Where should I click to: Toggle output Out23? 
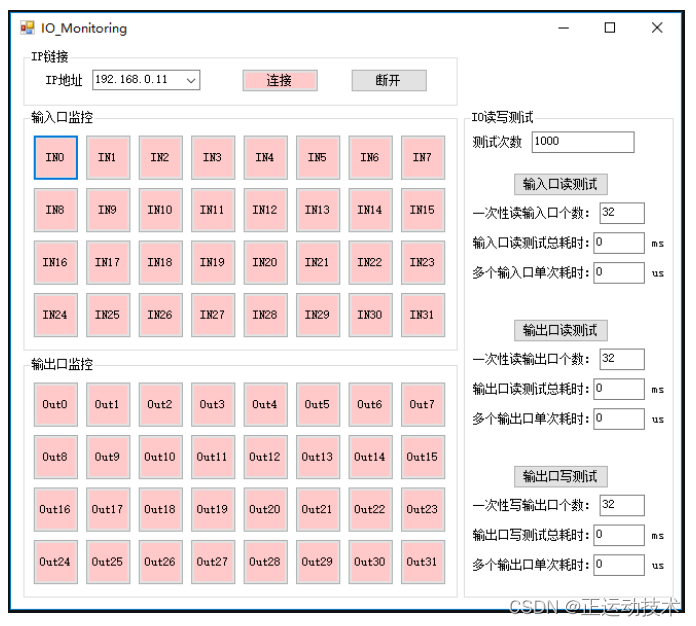pos(423,509)
